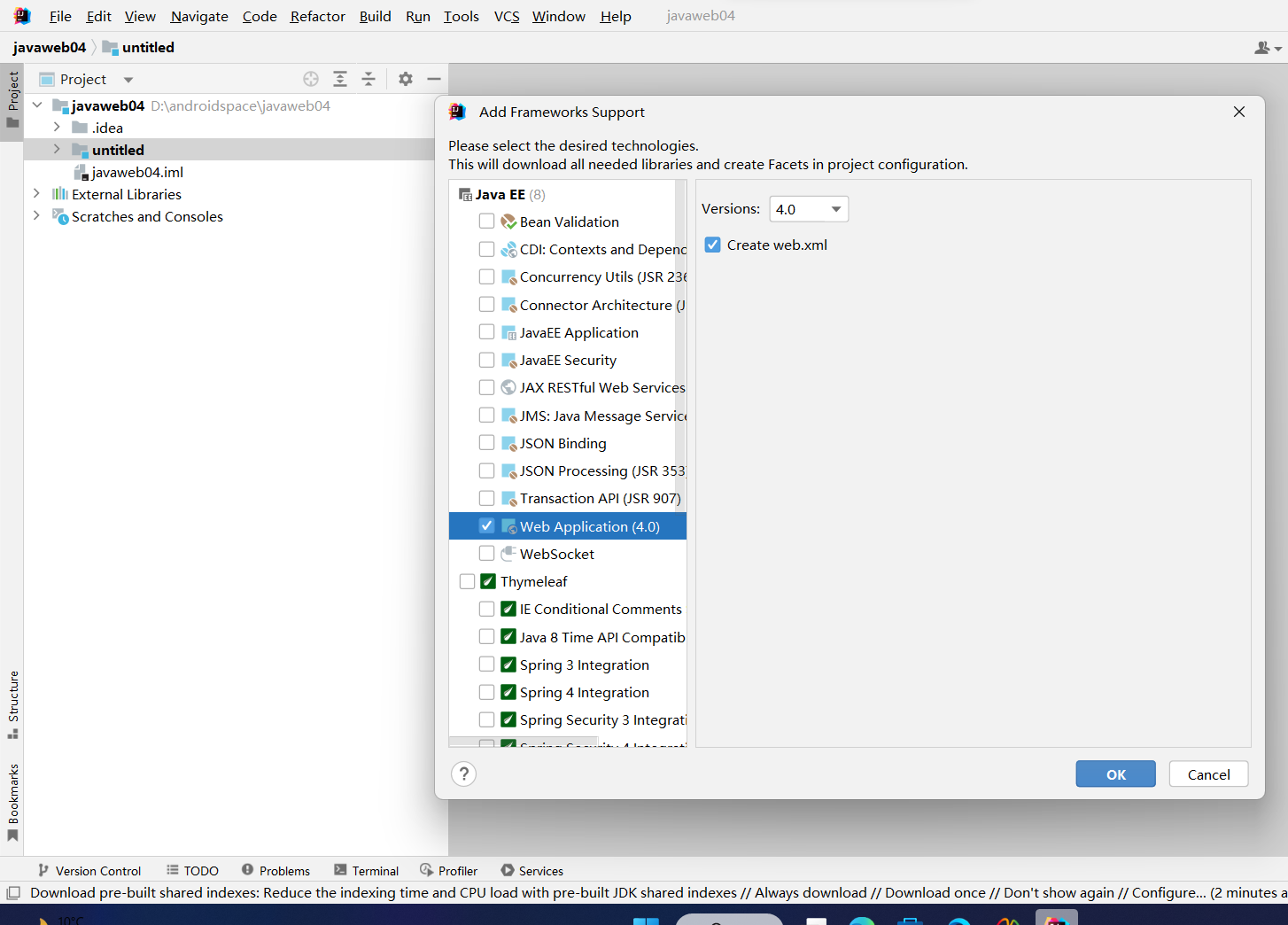
Task: Enable WebSocket checkbox
Action: [x=486, y=553]
